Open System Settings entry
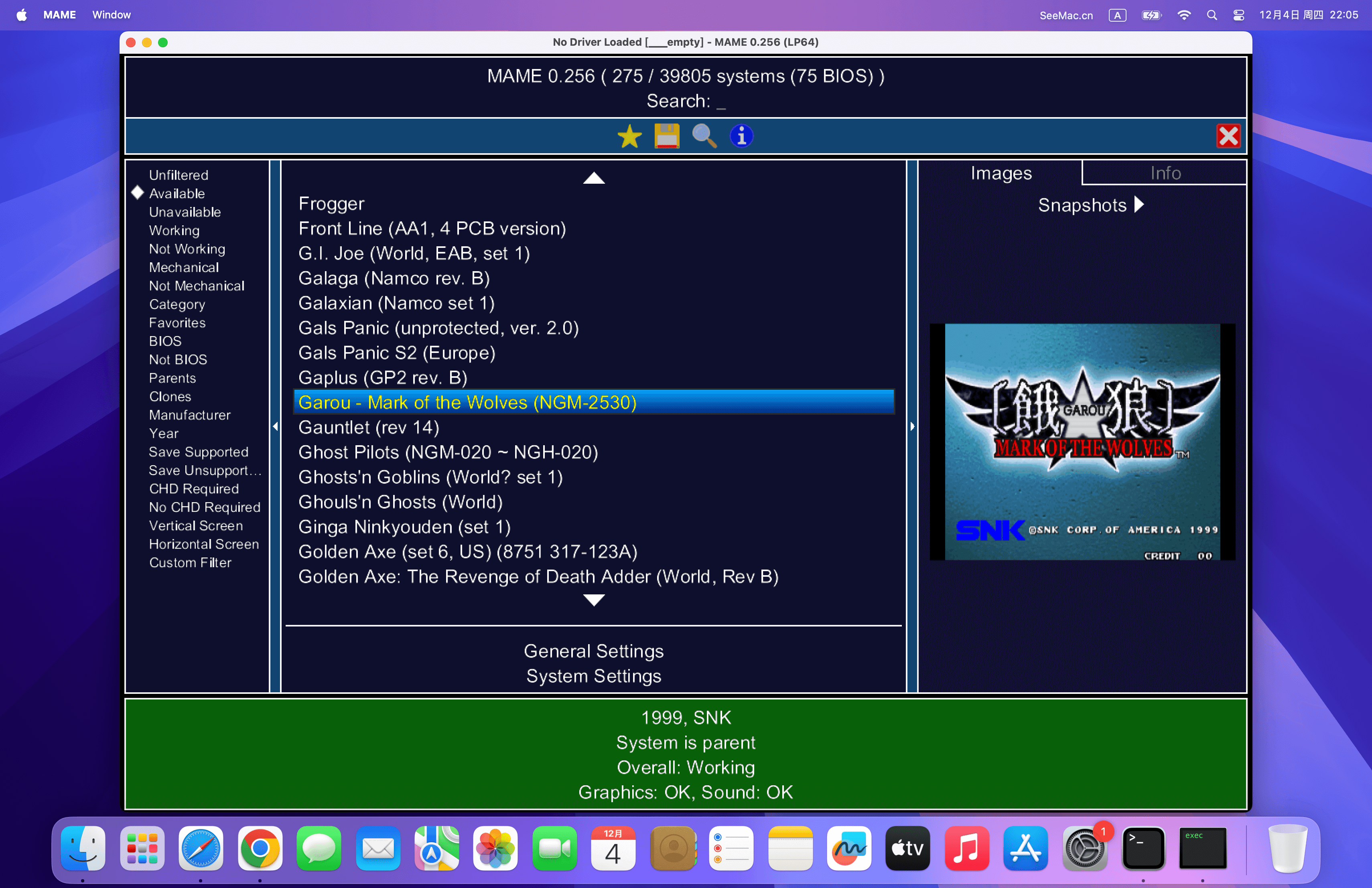 [593, 676]
